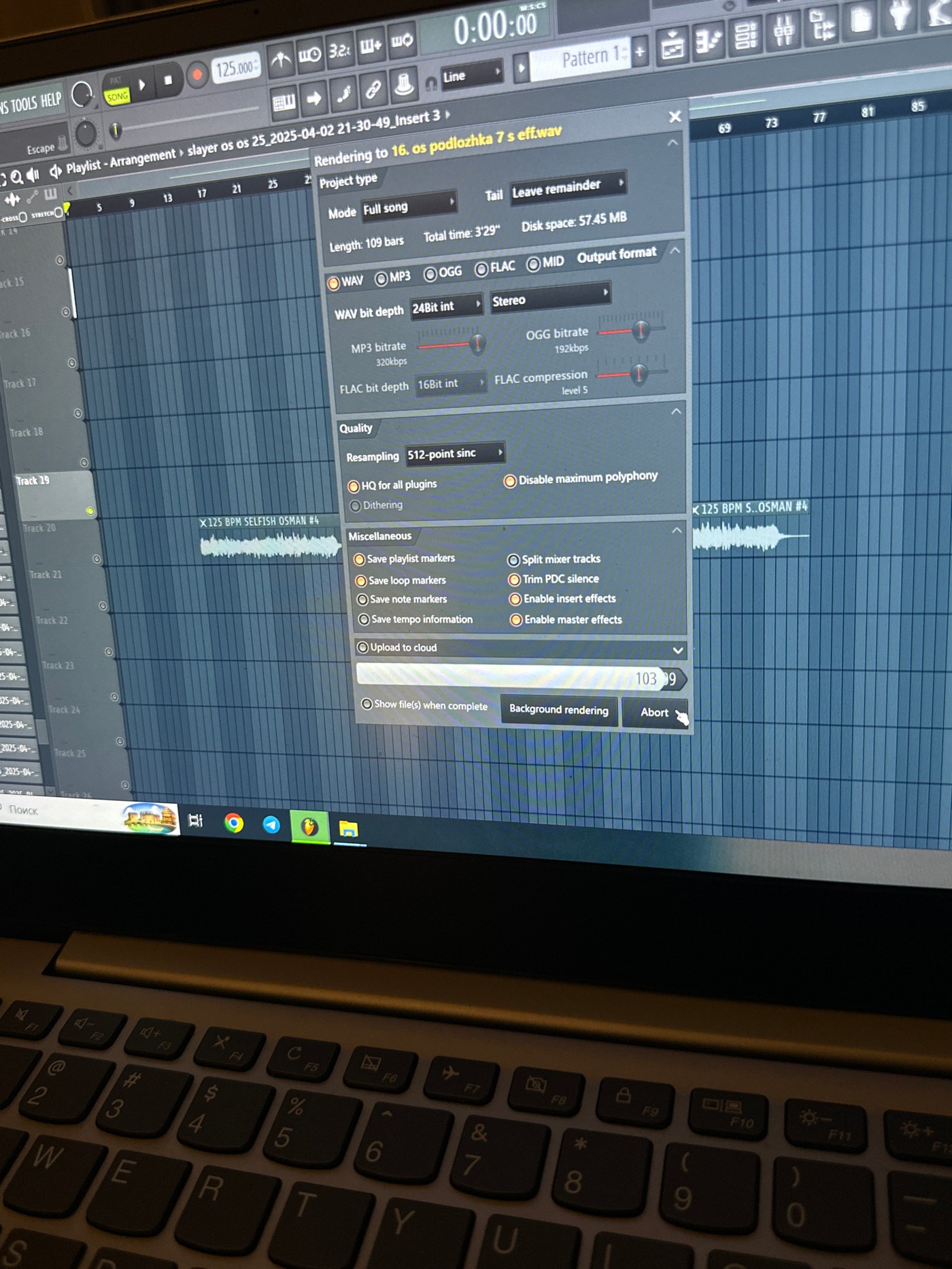The image size is (952, 1269).
Task: Open the Mode dropdown showing Full song
Action: pyautogui.click(x=408, y=206)
